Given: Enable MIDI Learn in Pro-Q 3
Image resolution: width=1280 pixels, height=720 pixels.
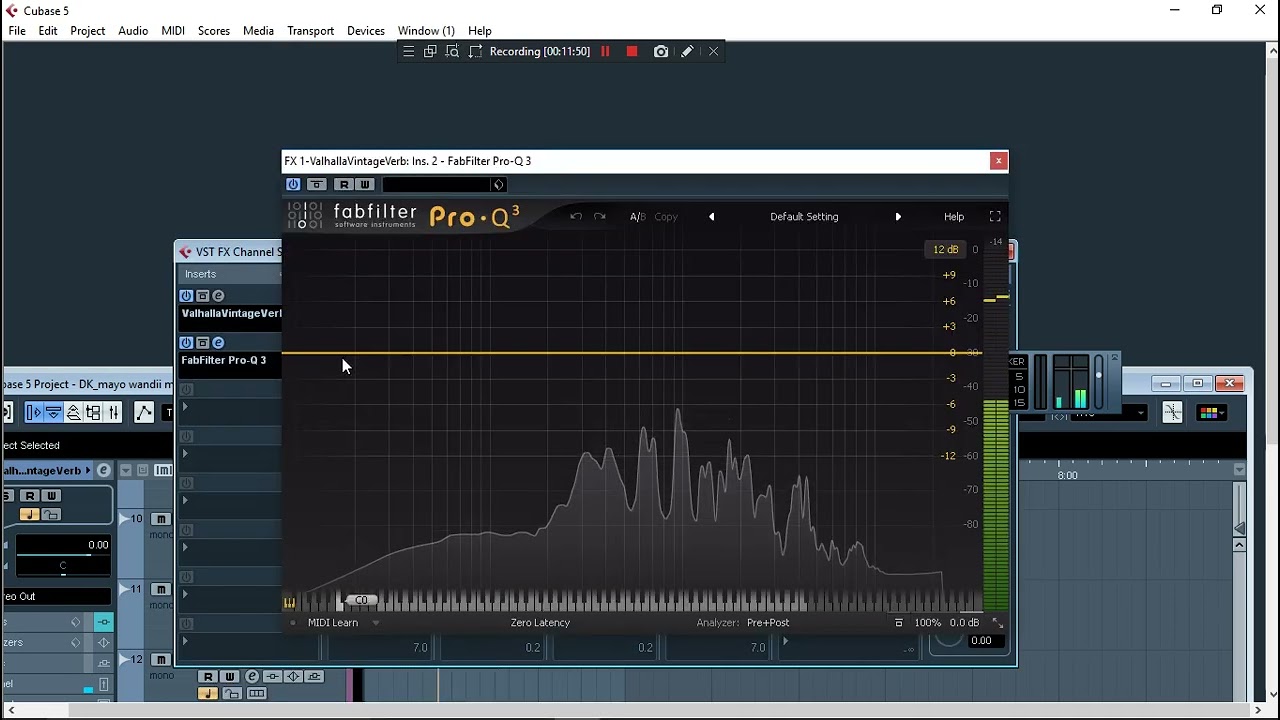Looking at the screenshot, I should [x=332, y=622].
